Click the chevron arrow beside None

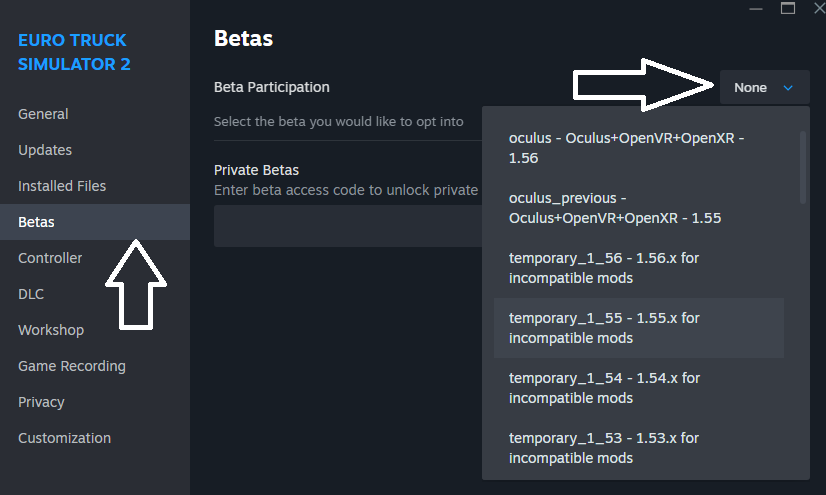coord(788,88)
